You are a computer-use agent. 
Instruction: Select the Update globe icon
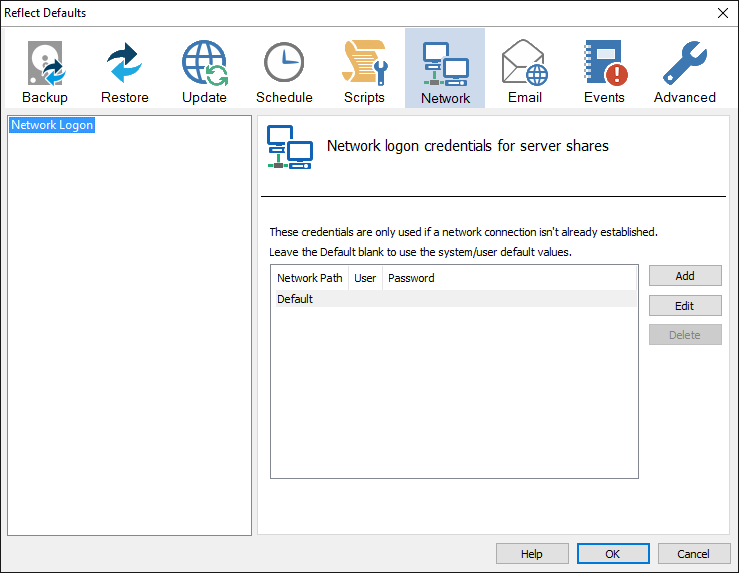pos(204,63)
